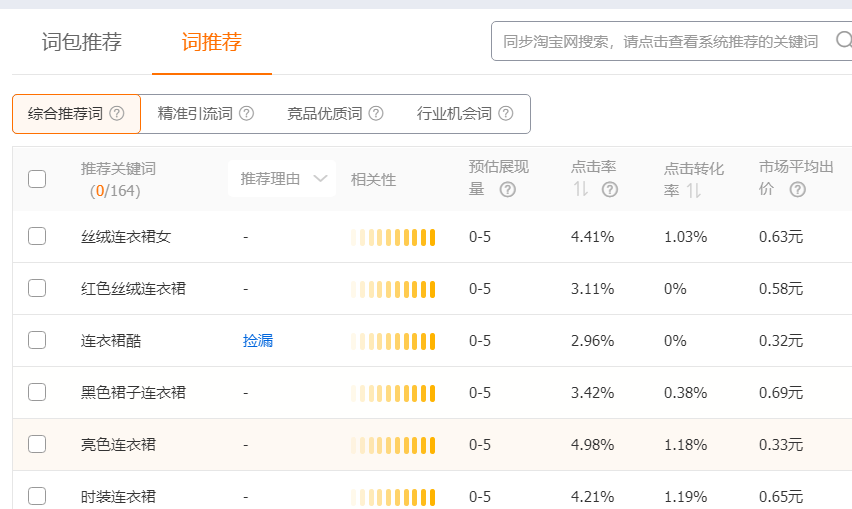This screenshot has width=852, height=509.
Task: Check the box for 丝绒连衣裙女
Action: point(37,237)
